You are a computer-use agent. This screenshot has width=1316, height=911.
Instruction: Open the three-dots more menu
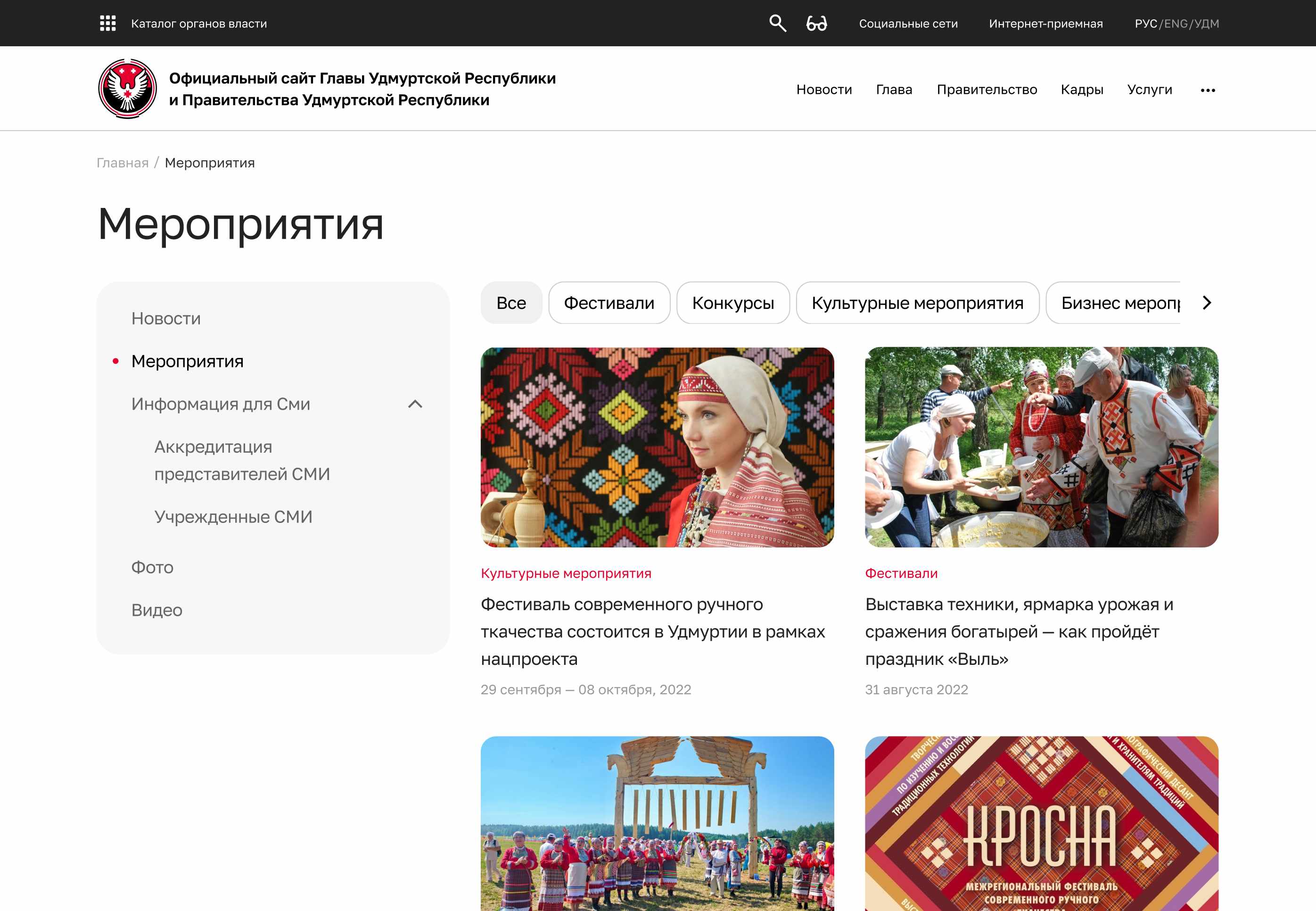(1208, 90)
